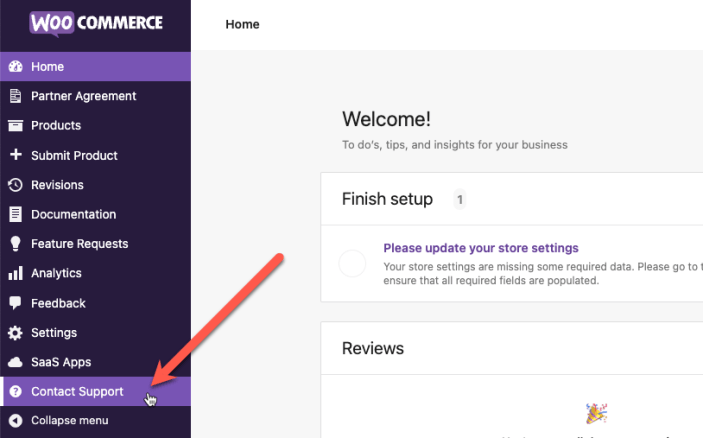The height and width of the screenshot is (438, 703).
Task: Click the Contact Support question mark icon
Action: pos(16,391)
